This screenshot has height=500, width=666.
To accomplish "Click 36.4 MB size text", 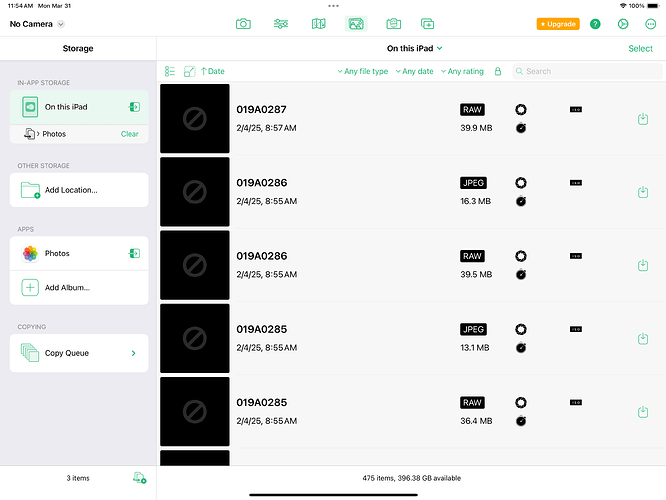I will pyautogui.click(x=476, y=421).
